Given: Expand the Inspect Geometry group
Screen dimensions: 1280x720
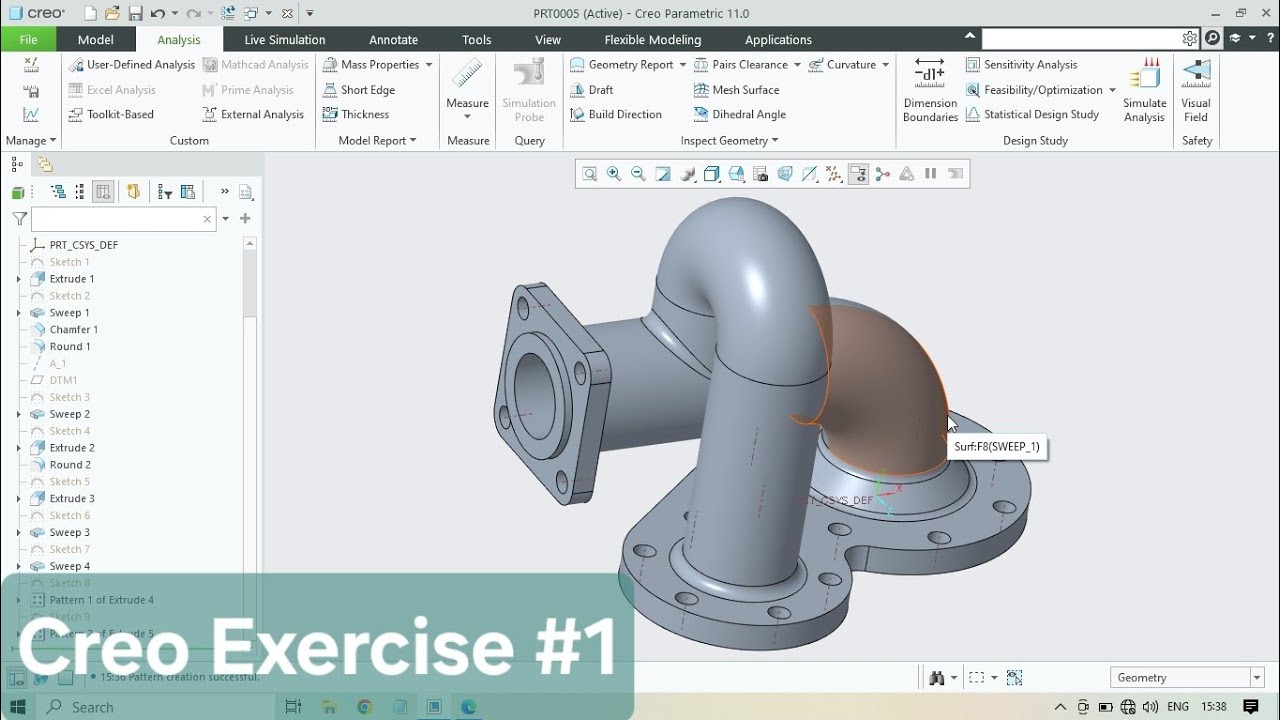Looking at the screenshot, I should (x=730, y=141).
